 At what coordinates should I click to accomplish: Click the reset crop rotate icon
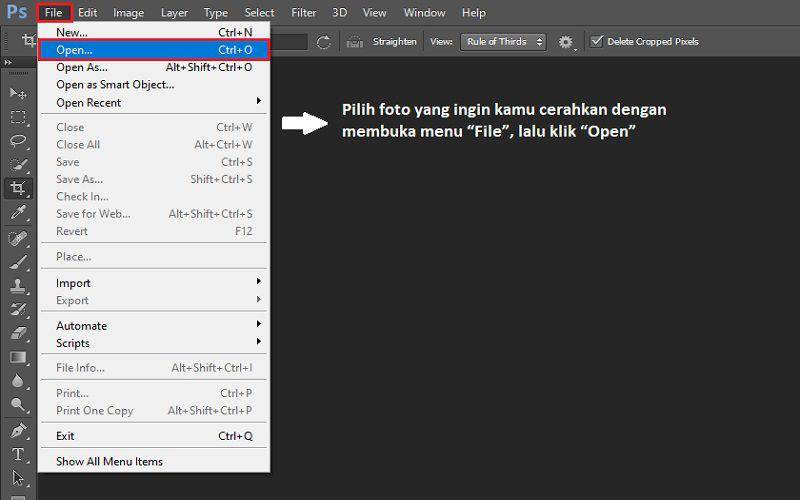[323, 42]
